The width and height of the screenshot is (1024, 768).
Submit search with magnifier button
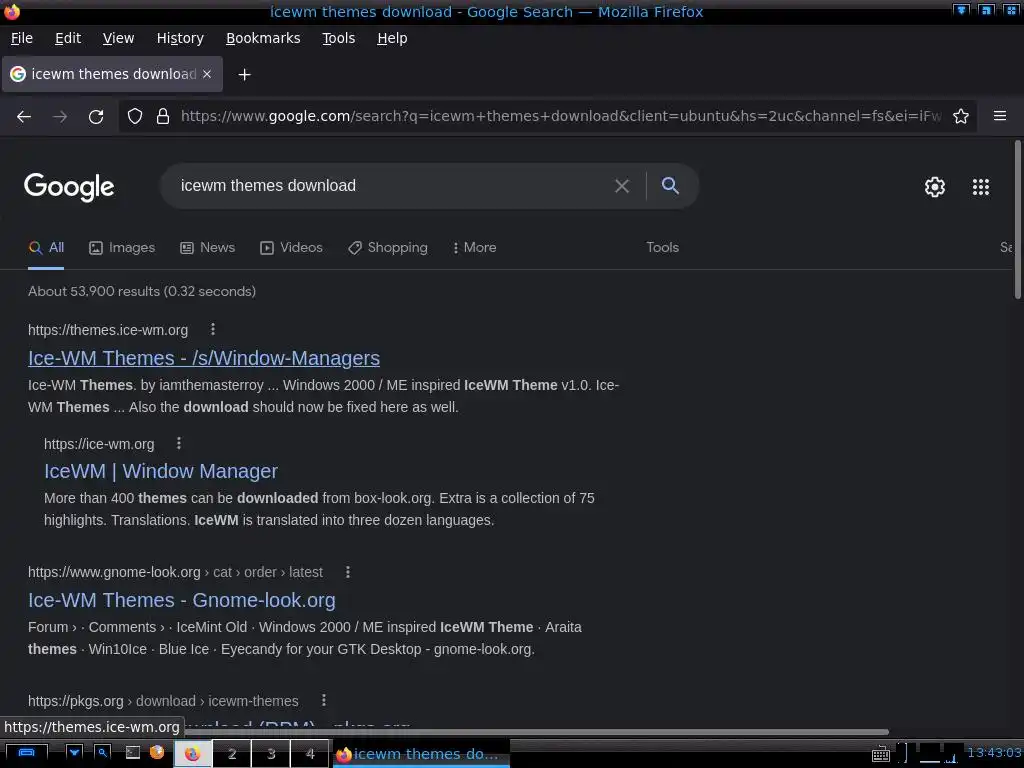[x=670, y=185]
